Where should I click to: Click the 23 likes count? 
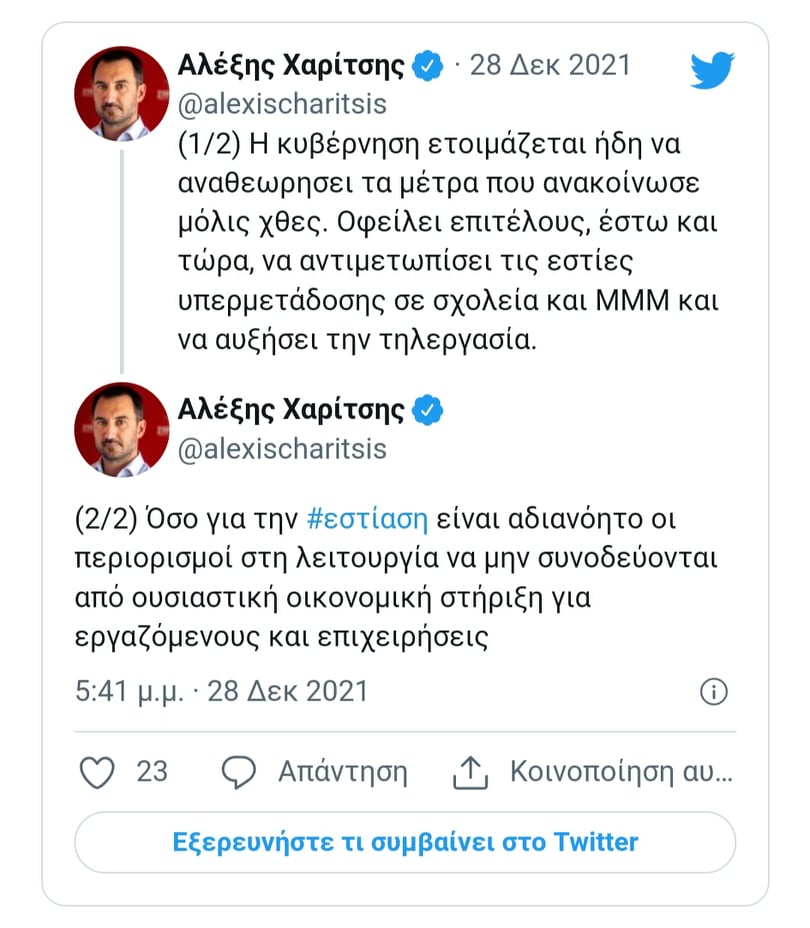(x=152, y=772)
